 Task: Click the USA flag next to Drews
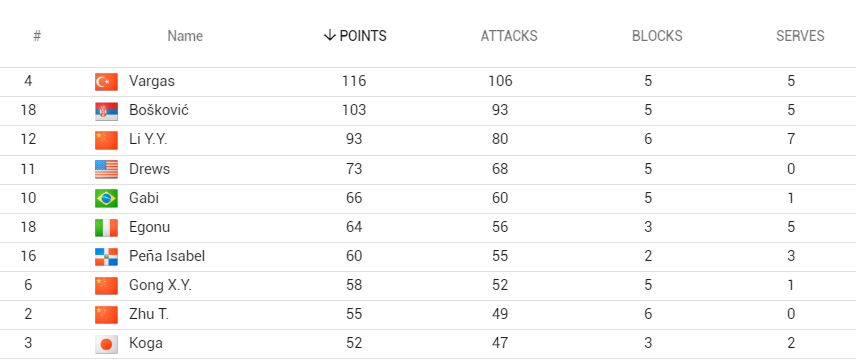pos(106,169)
